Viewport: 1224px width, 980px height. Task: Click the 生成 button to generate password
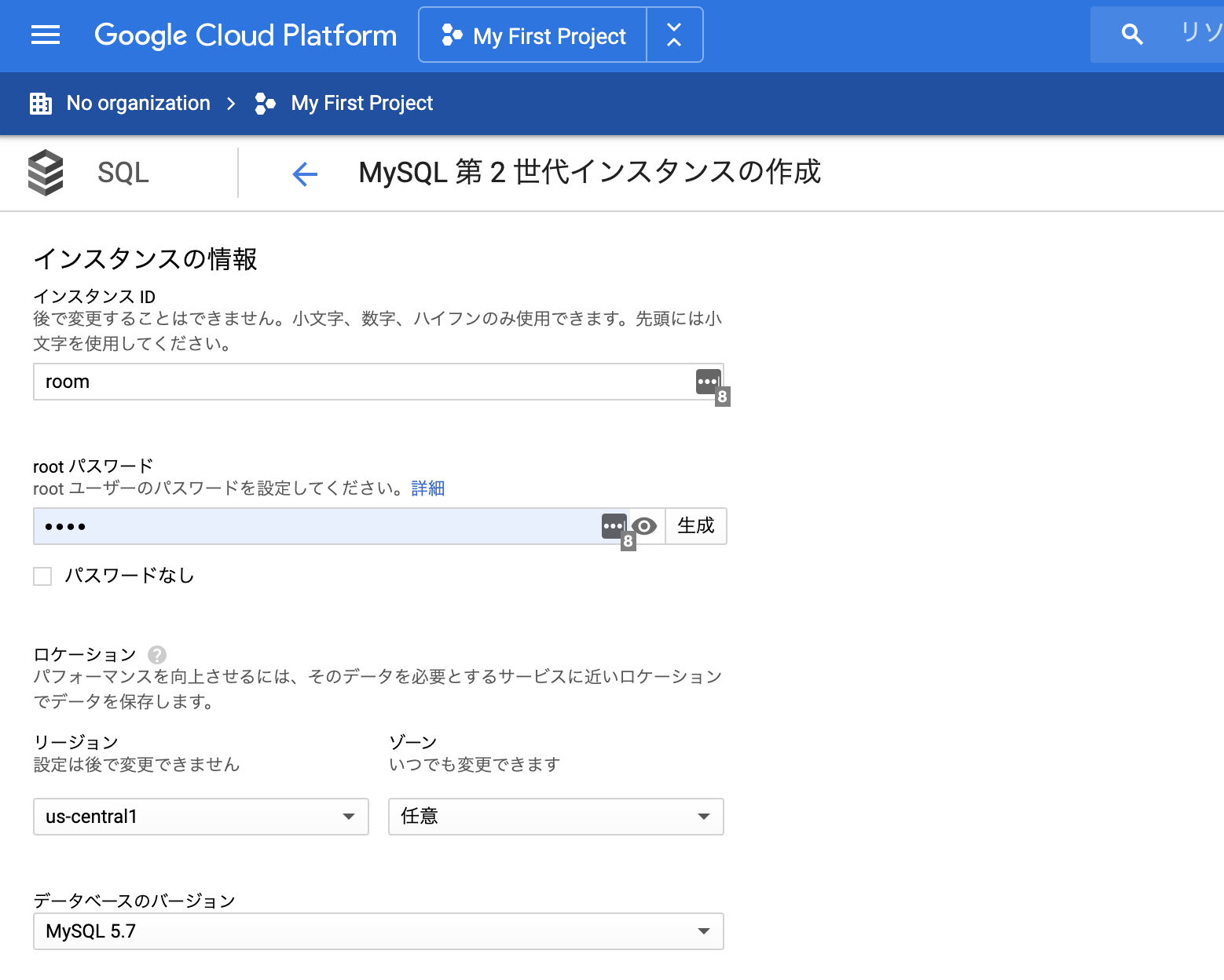(696, 526)
